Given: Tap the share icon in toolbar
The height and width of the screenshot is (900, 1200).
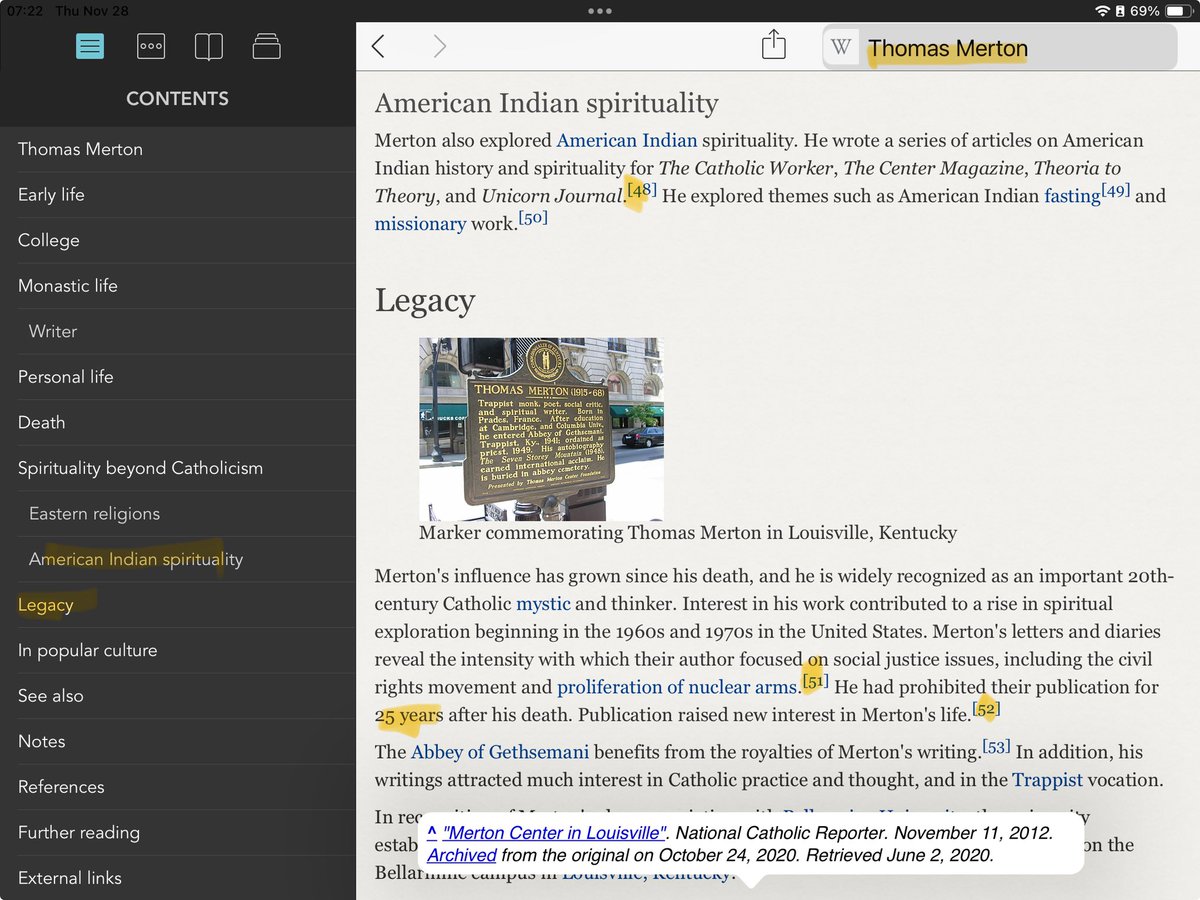Looking at the screenshot, I should coord(774,45).
